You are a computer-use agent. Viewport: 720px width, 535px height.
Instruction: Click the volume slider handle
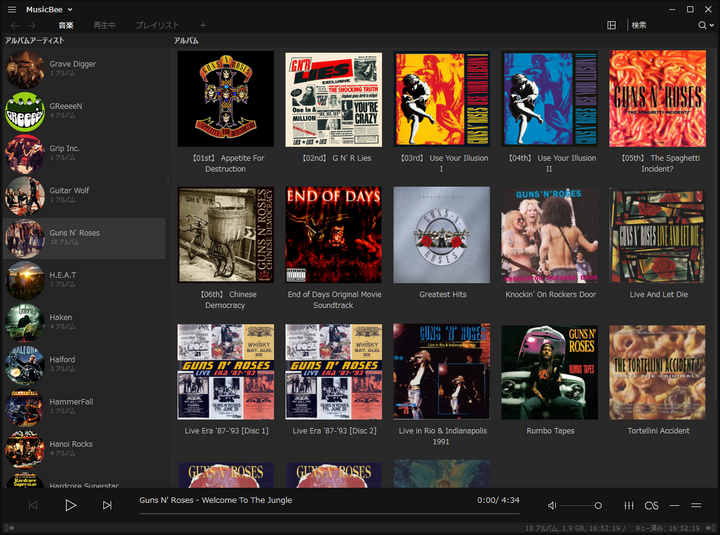[598, 505]
